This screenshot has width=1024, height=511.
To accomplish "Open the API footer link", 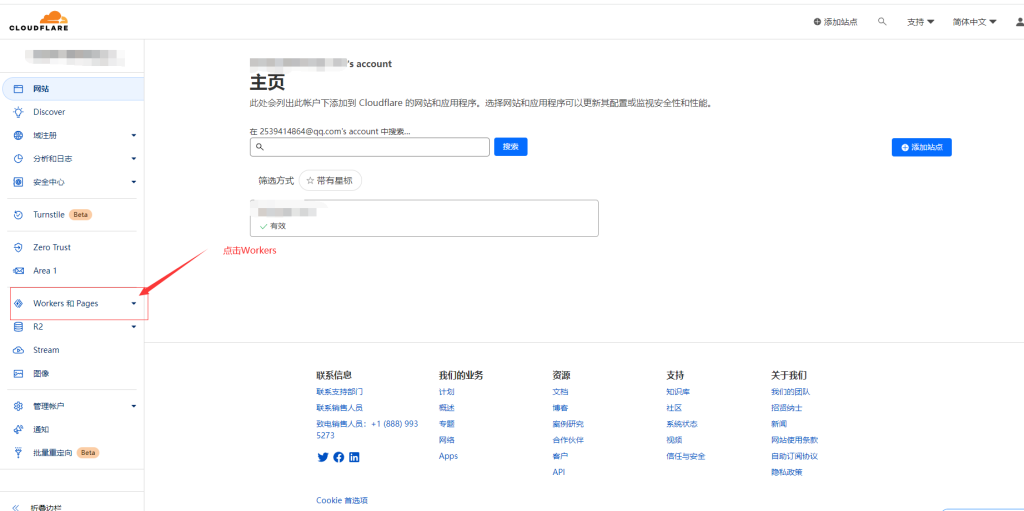I will coord(558,472).
